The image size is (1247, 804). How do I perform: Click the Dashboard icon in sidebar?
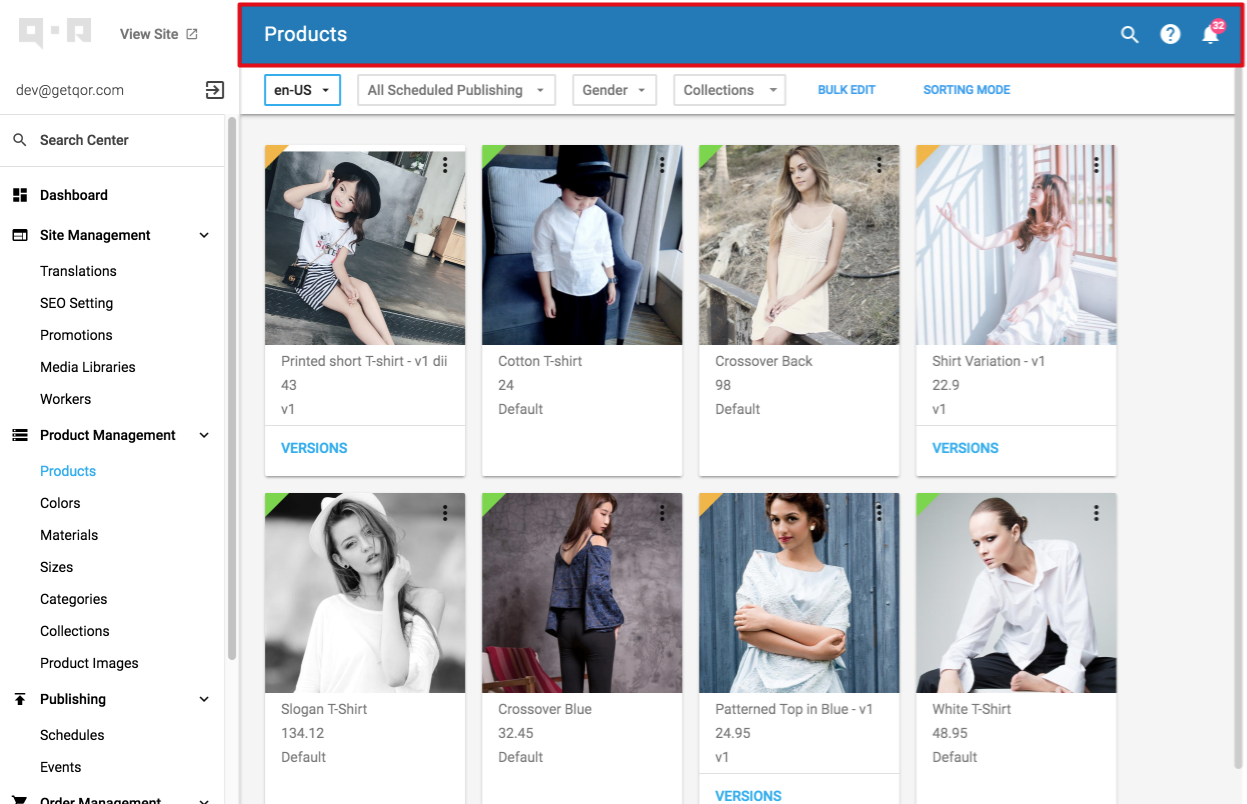tap(20, 195)
